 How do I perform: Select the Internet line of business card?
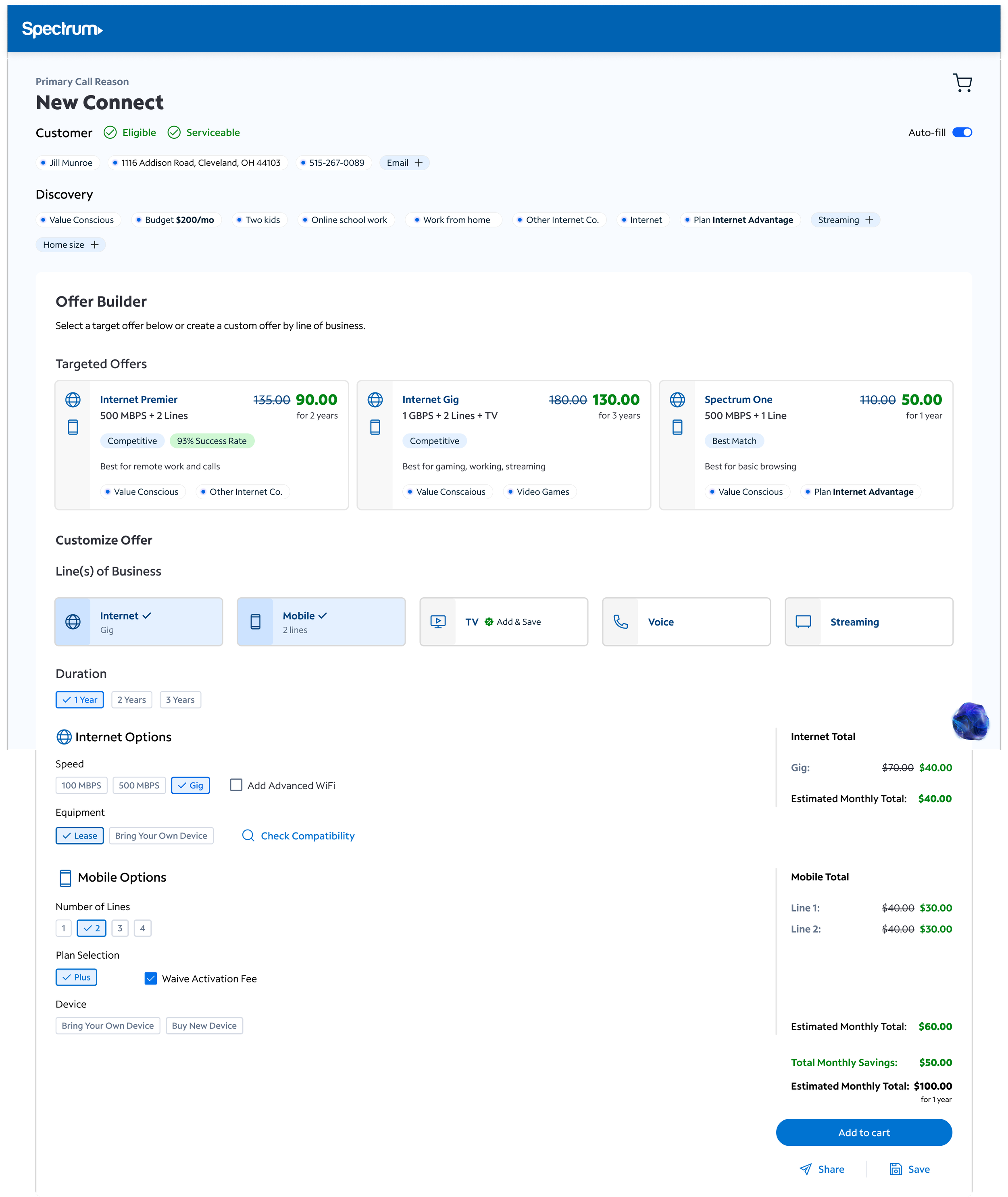click(x=139, y=621)
